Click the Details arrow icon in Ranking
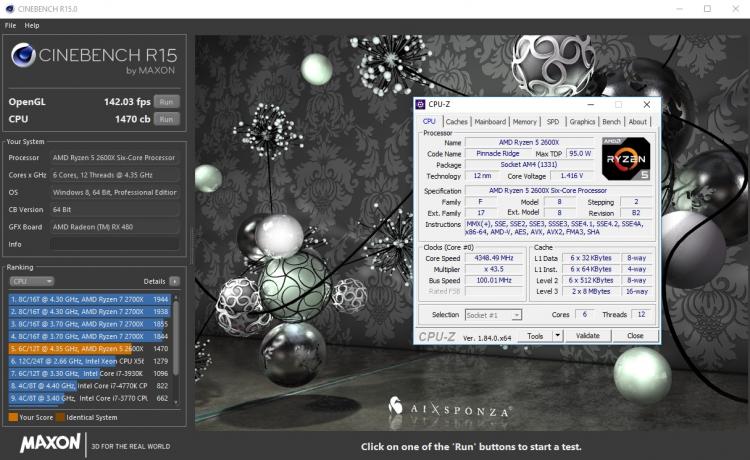Screen dimensions: 750x460 [x=175, y=281]
